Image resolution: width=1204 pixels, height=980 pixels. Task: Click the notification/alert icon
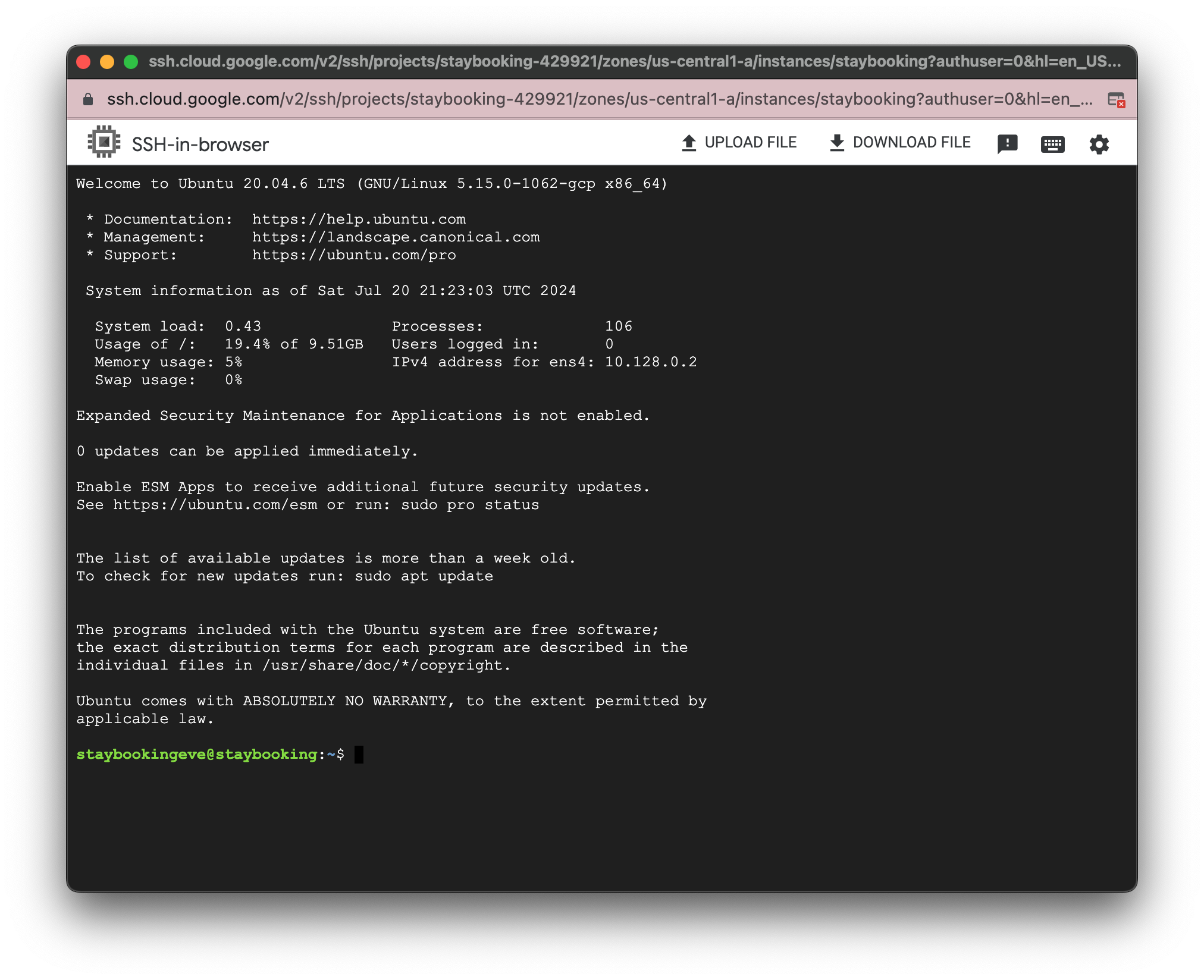[x=1006, y=143]
